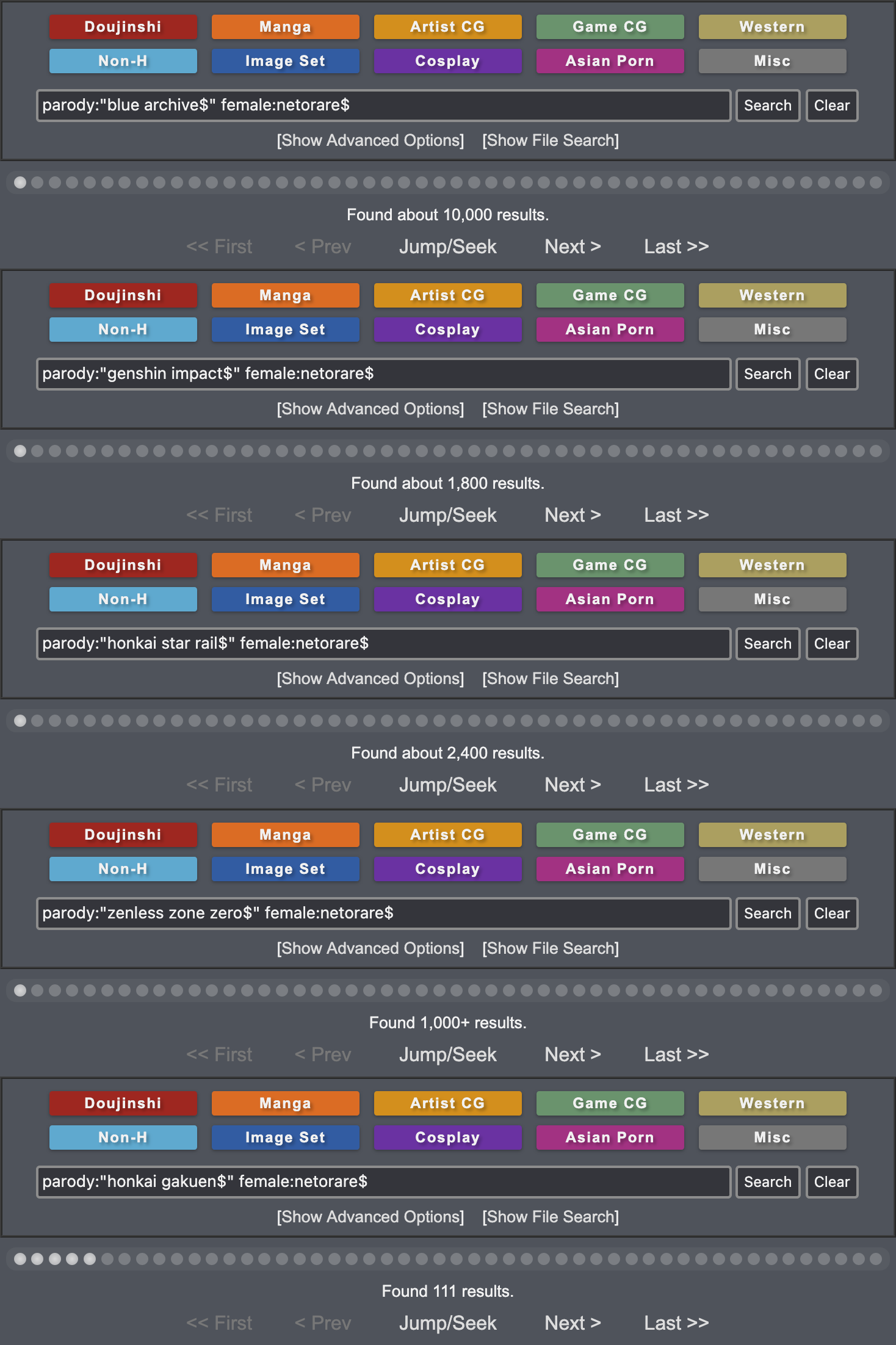Expand Show Advanced Options under blue archive query
This screenshot has width=896, height=1345.
(x=370, y=140)
